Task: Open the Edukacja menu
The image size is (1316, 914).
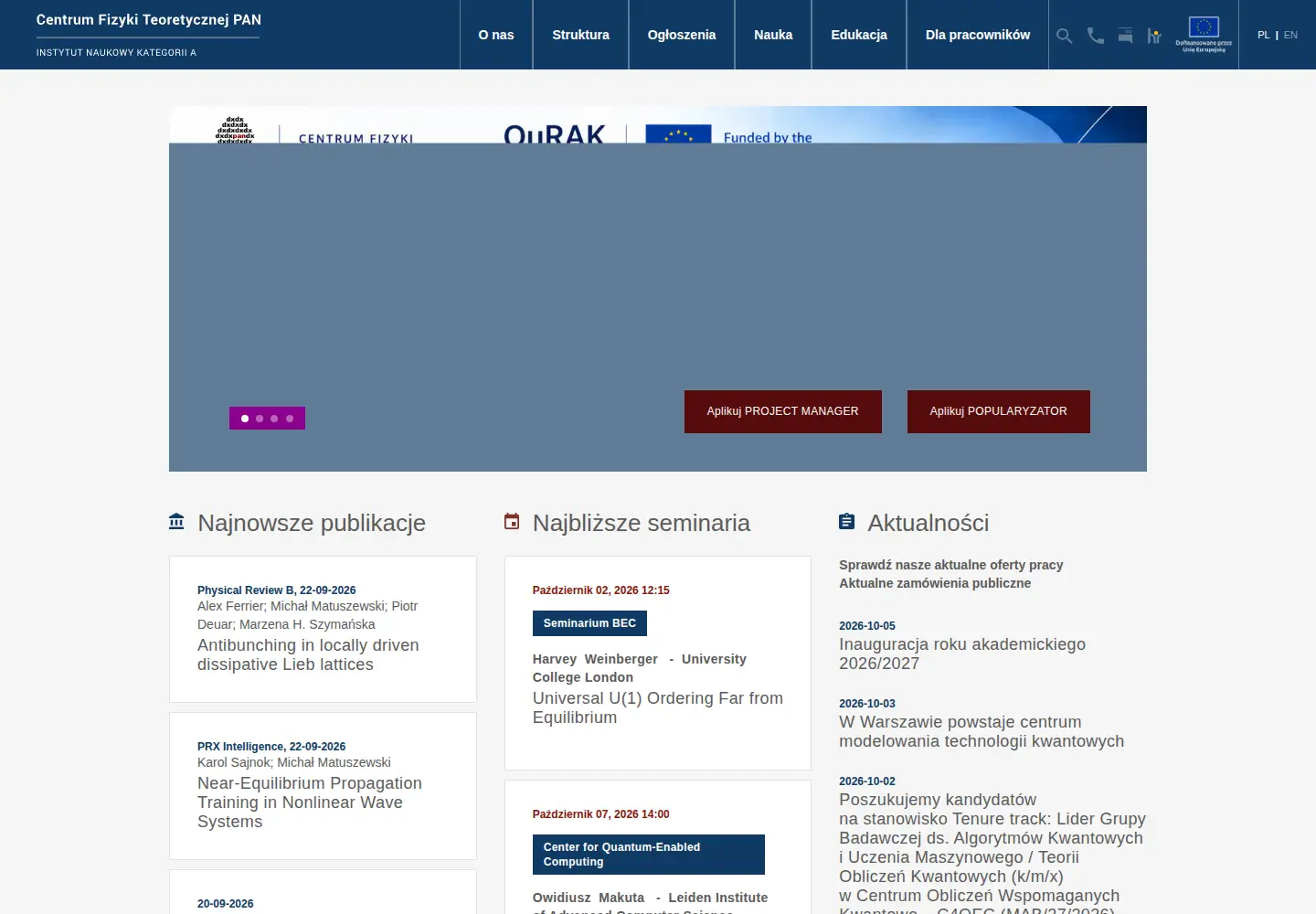Action: click(859, 35)
